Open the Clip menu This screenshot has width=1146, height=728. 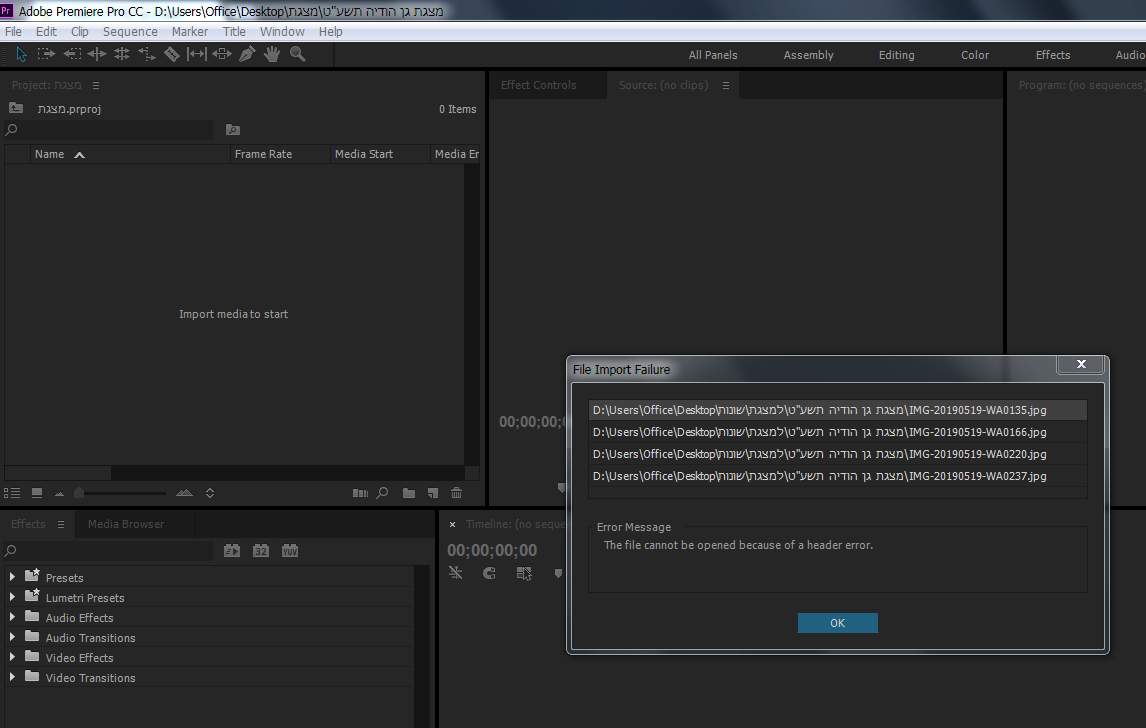pyautogui.click(x=80, y=31)
